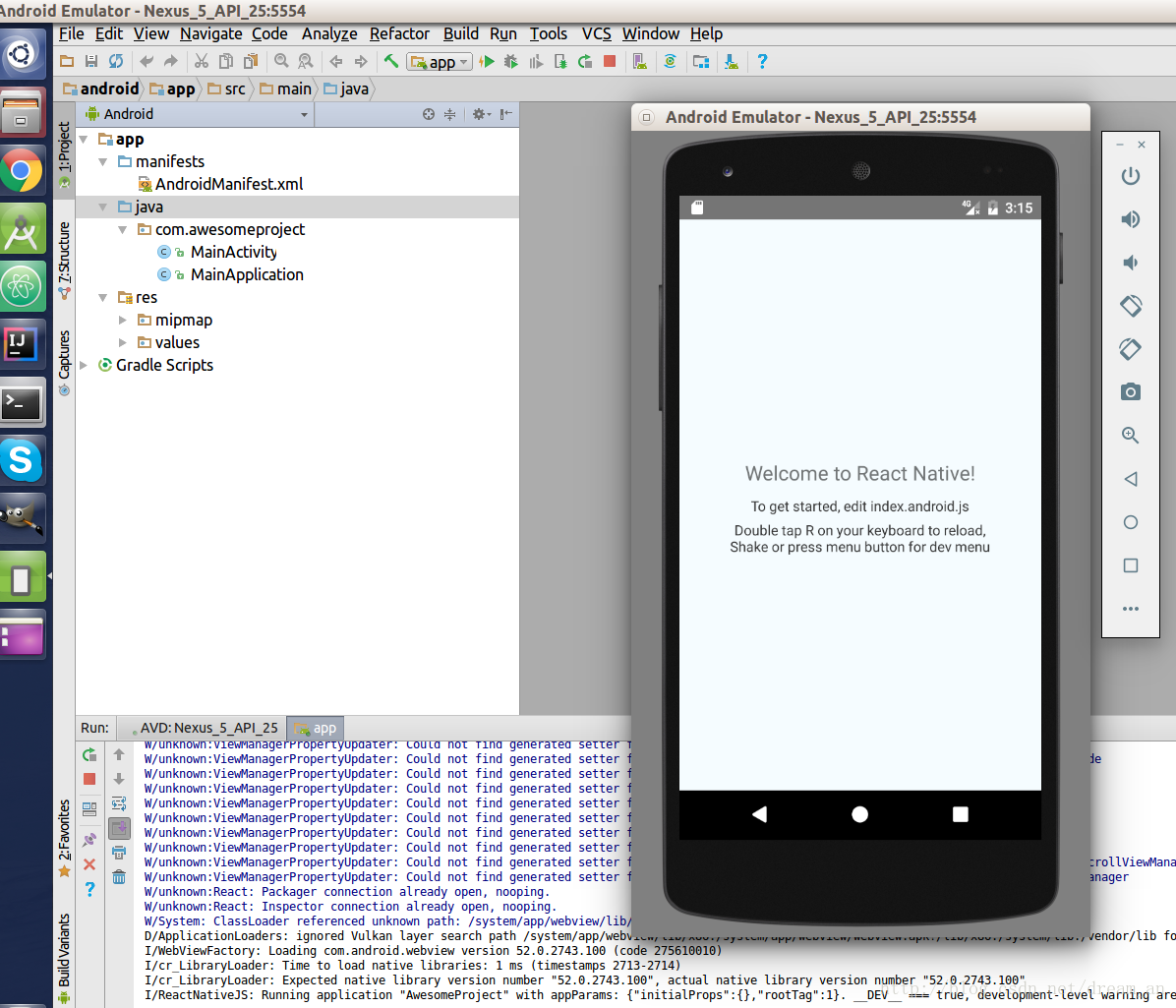Click the Save All floppy icon

click(91, 62)
